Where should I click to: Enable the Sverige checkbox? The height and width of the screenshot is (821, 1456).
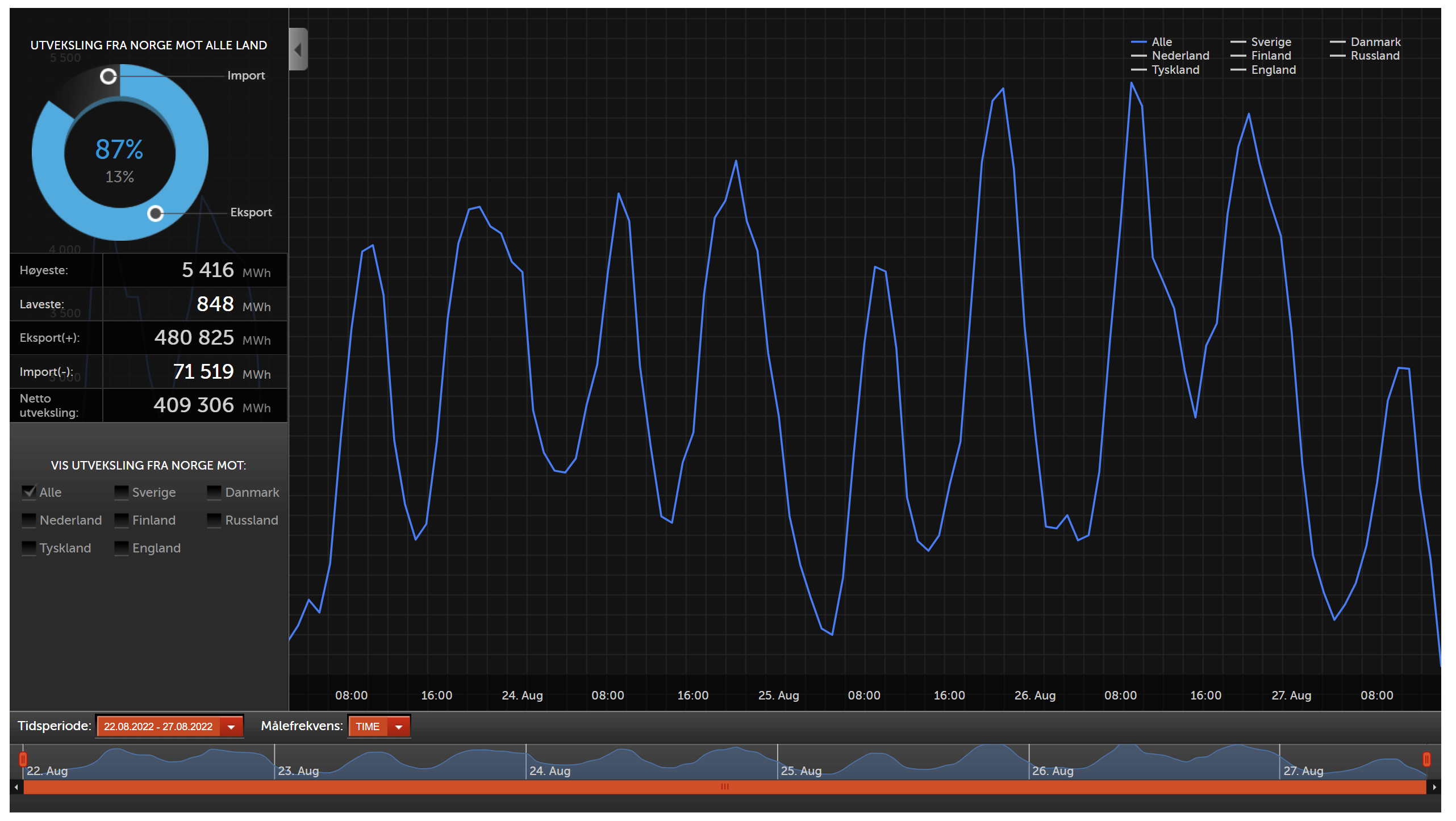122,492
